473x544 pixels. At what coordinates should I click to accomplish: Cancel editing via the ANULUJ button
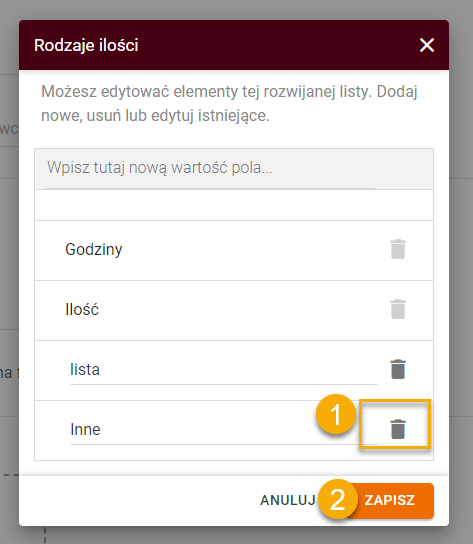[288, 500]
